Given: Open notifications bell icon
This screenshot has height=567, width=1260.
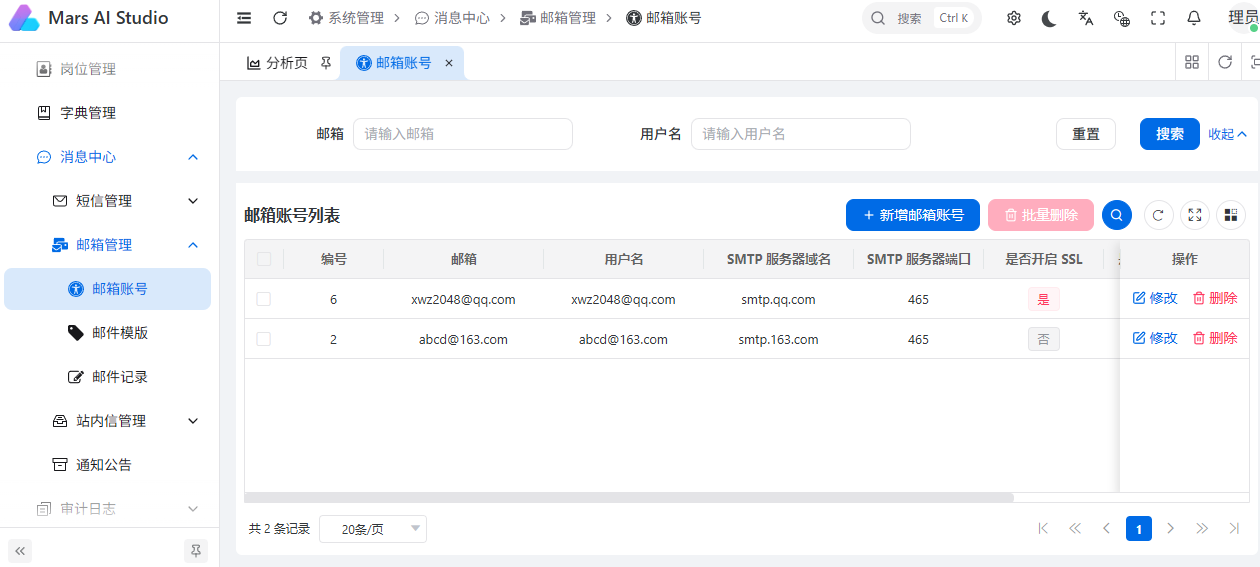Looking at the screenshot, I should [1194, 18].
